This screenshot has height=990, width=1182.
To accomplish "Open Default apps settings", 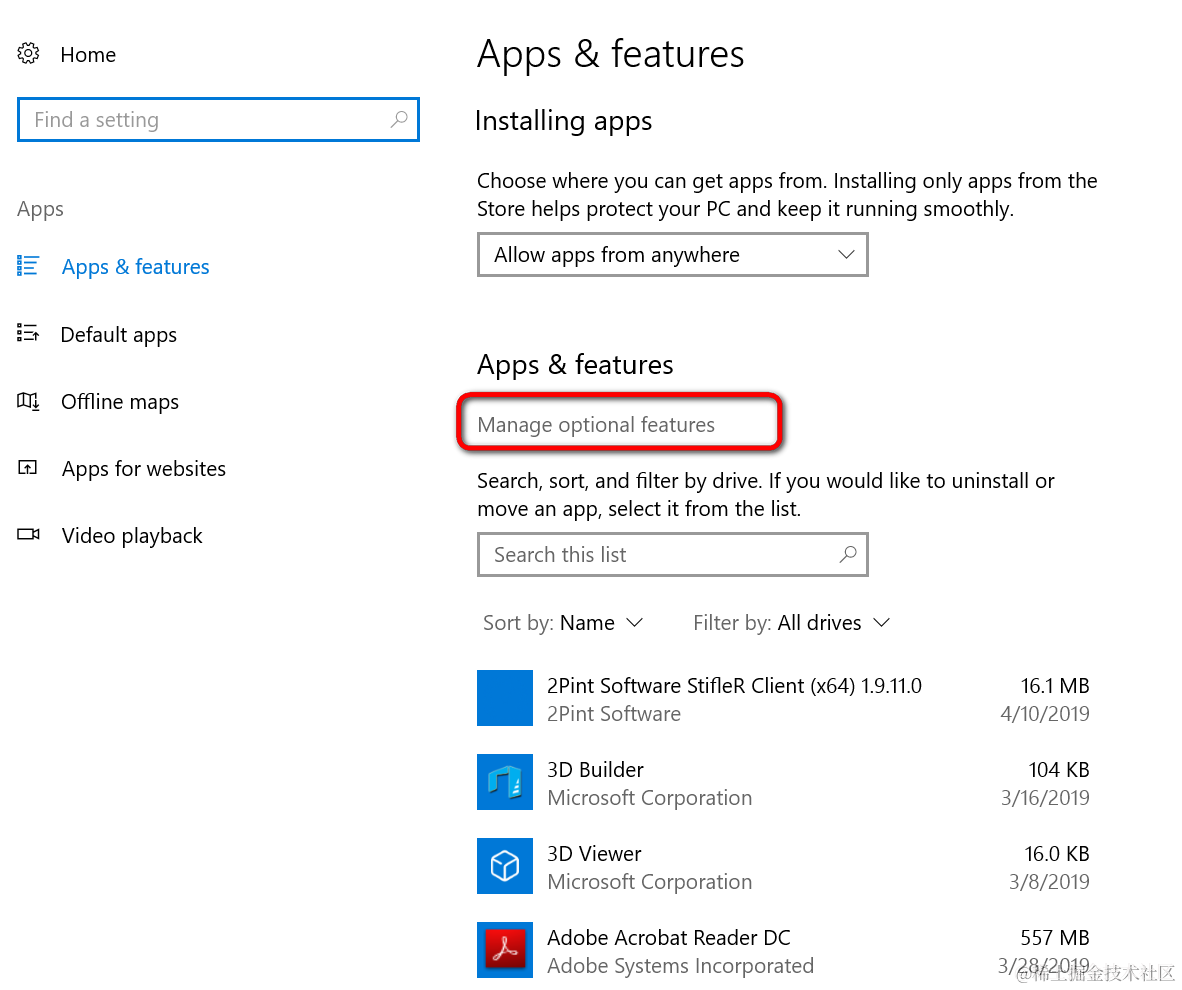I will point(118,335).
